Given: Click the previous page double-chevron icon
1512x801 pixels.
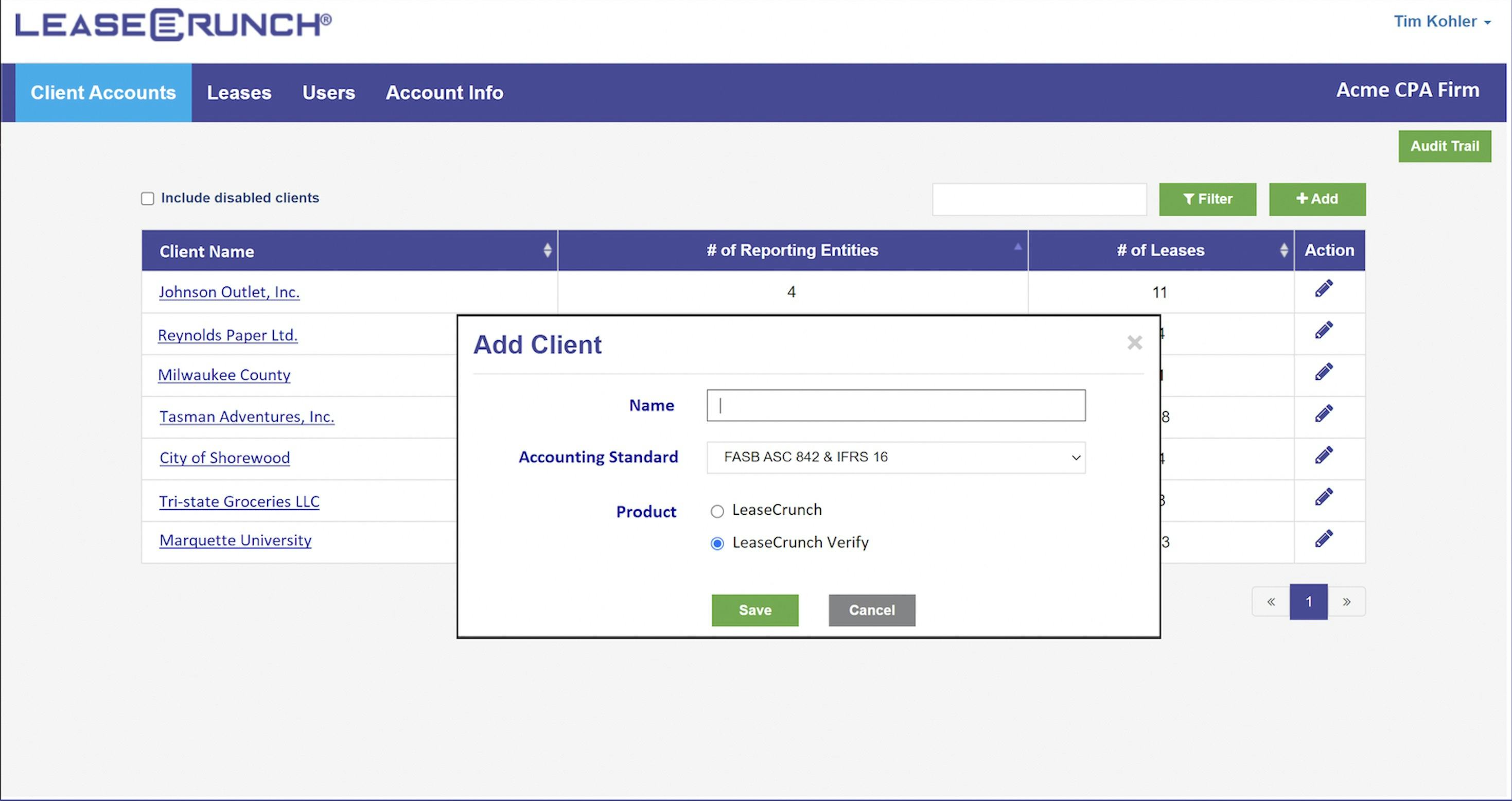Looking at the screenshot, I should (1271, 601).
